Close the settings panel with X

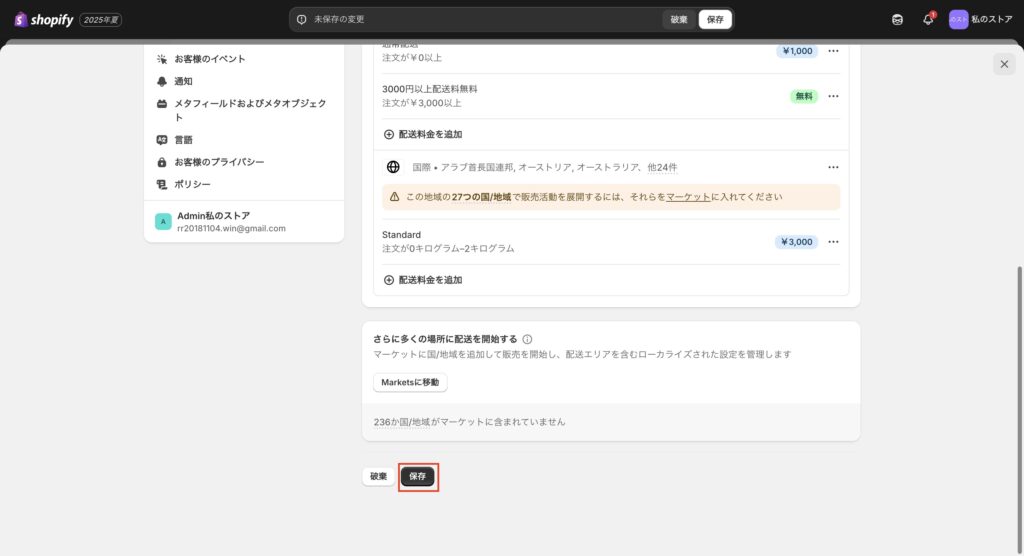point(1004,64)
